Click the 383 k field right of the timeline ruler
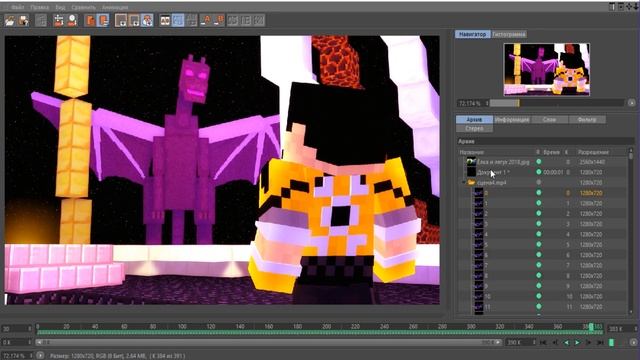This screenshot has width=640, height=360. click(622, 328)
